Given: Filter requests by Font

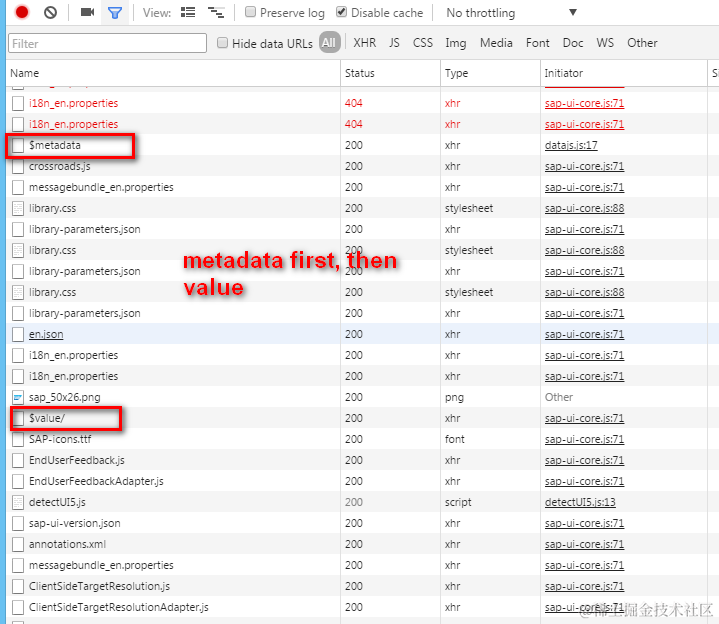Looking at the screenshot, I should (537, 43).
